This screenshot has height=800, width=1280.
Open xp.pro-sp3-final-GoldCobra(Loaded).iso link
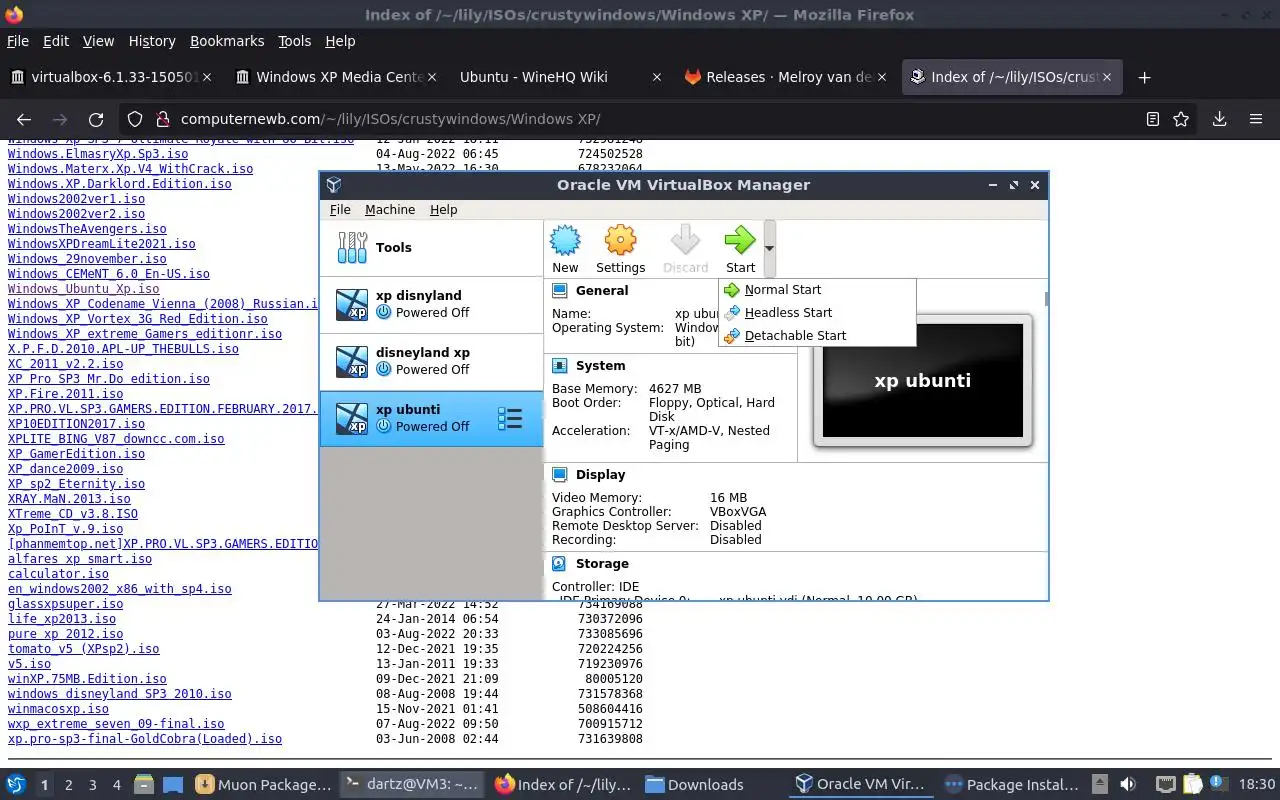coord(145,739)
